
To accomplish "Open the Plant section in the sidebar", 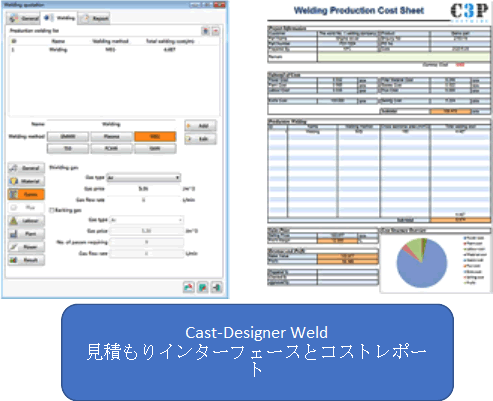I will click(x=26, y=234).
